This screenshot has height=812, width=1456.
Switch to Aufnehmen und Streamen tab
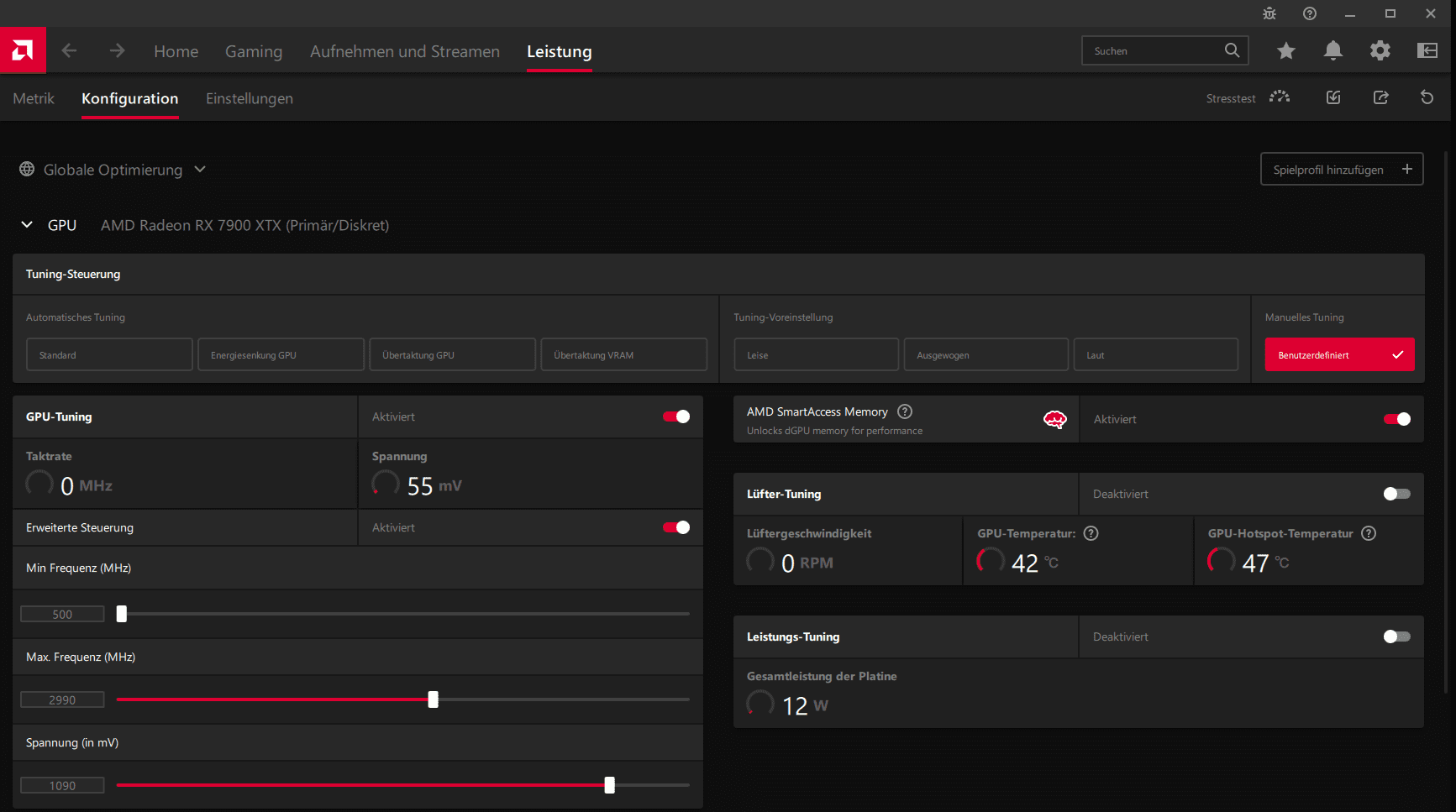point(405,51)
